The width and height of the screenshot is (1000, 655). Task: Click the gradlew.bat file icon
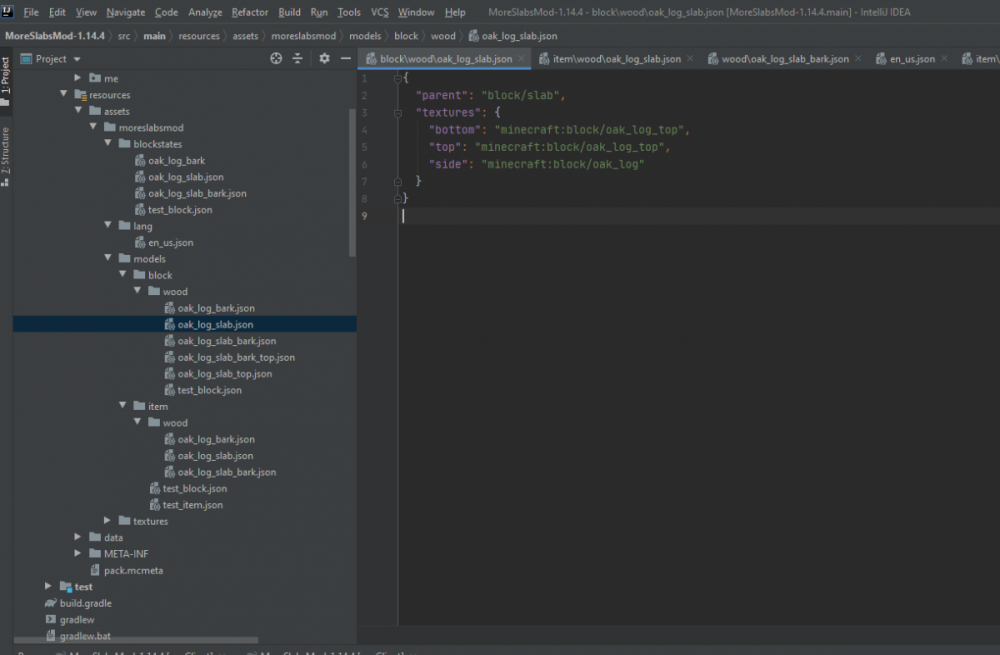tap(51, 636)
